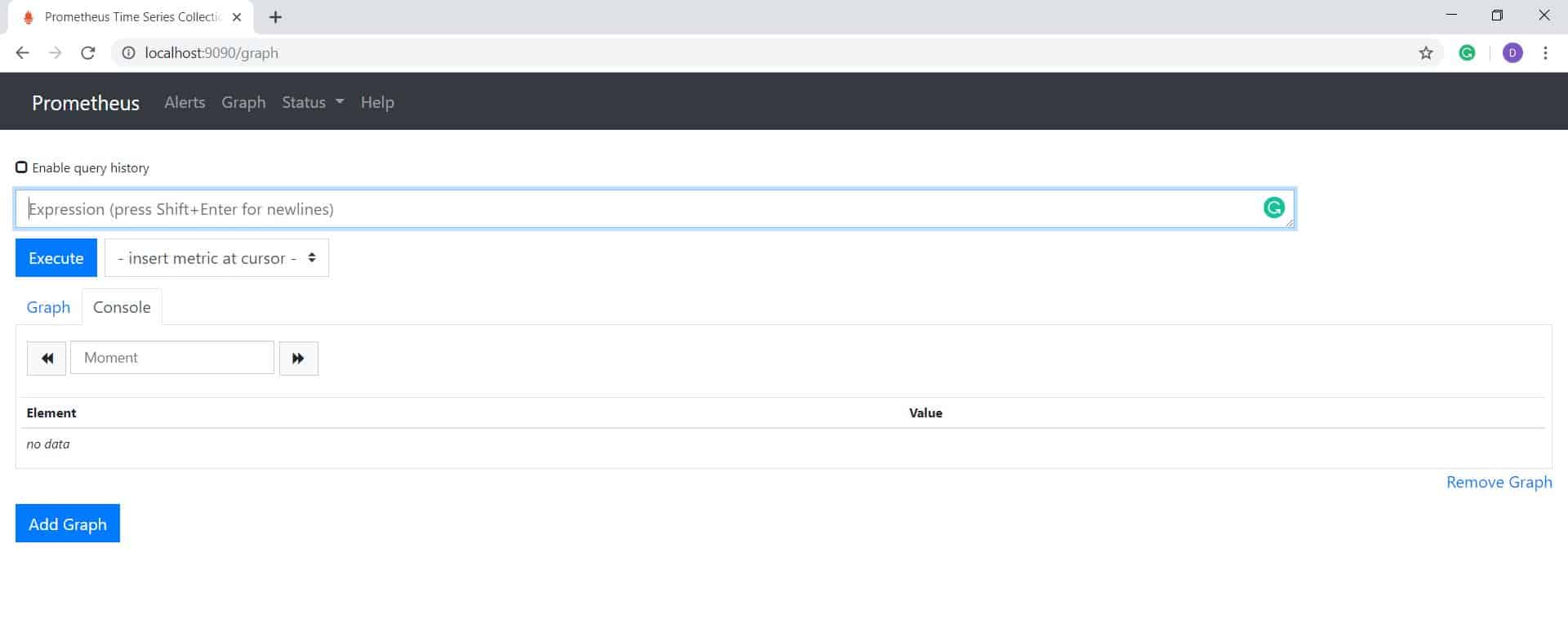Open site information icon in address bar
Screen dimensions: 1568x642
128,53
